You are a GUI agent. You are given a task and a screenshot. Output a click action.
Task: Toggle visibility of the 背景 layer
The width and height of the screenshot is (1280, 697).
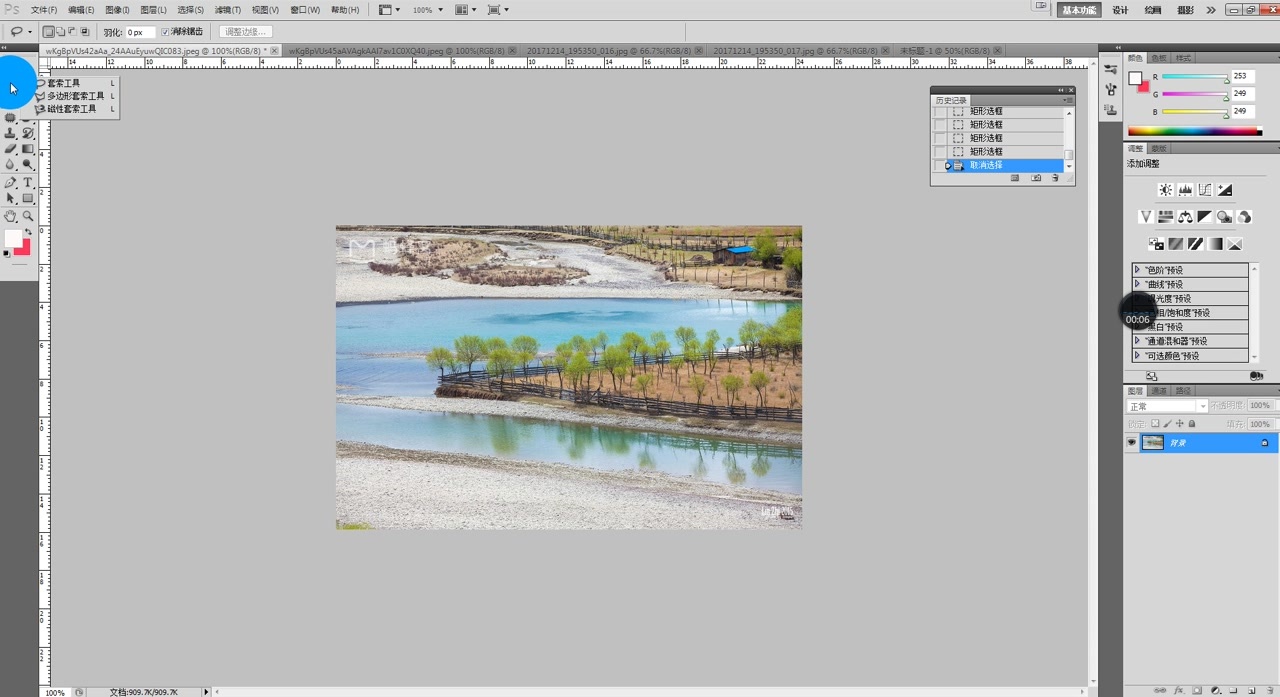click(x=1132, y=442)
